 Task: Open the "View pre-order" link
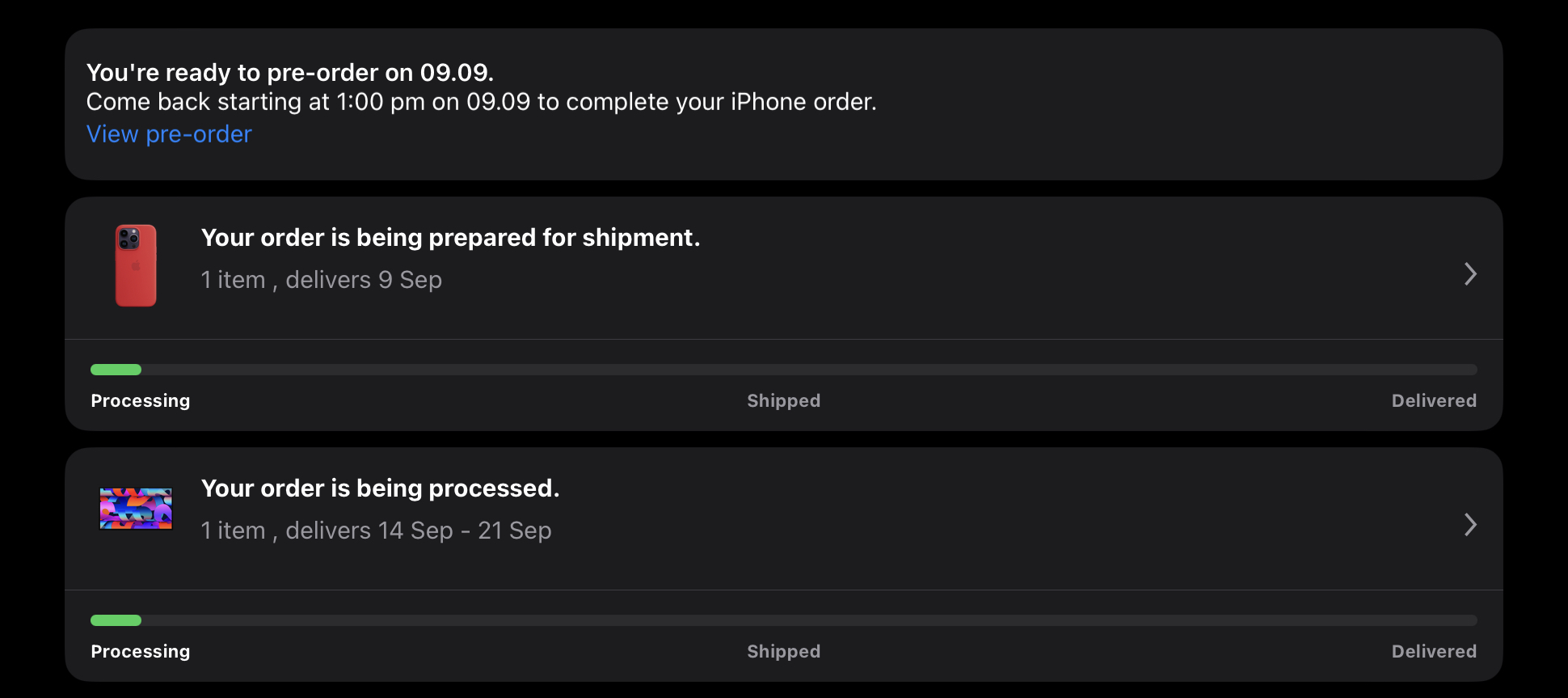coord(169,134)
